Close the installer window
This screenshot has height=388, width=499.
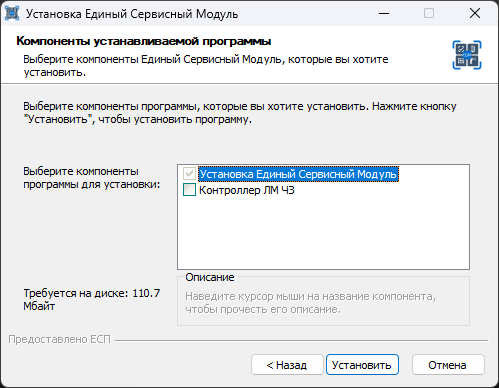475,14
